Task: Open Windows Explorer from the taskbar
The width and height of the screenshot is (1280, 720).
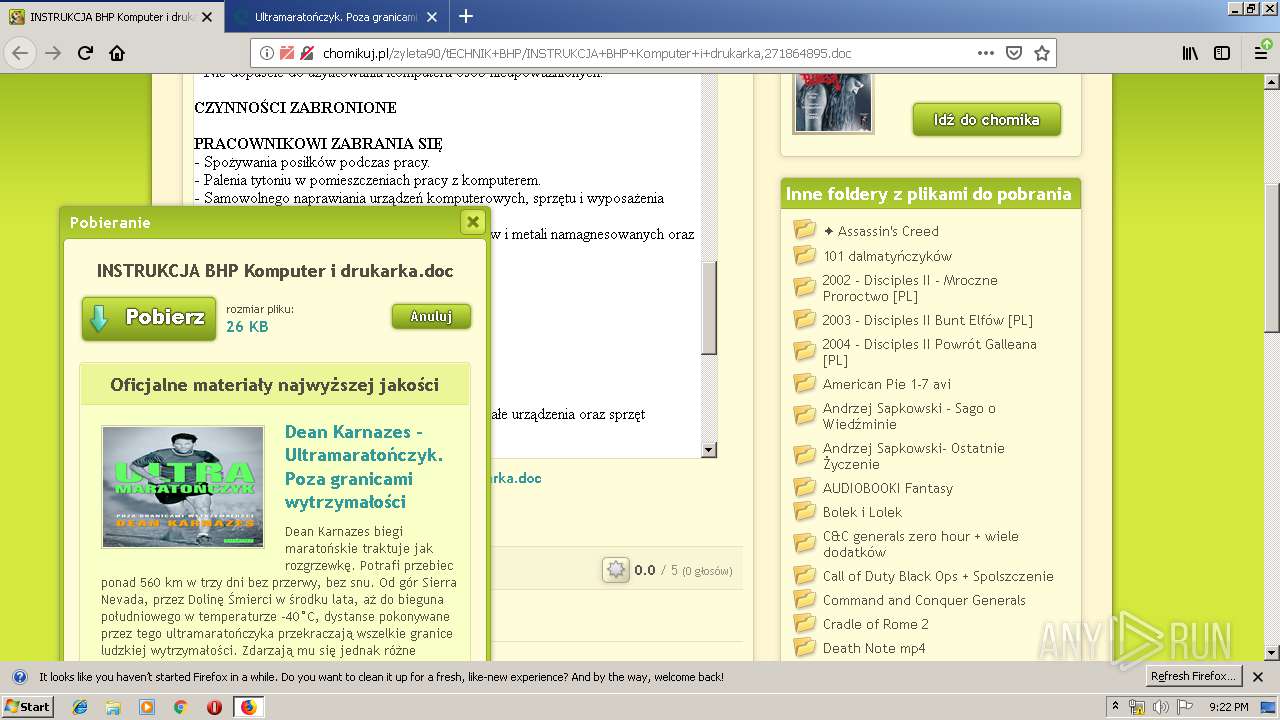Action: [113, 707]
